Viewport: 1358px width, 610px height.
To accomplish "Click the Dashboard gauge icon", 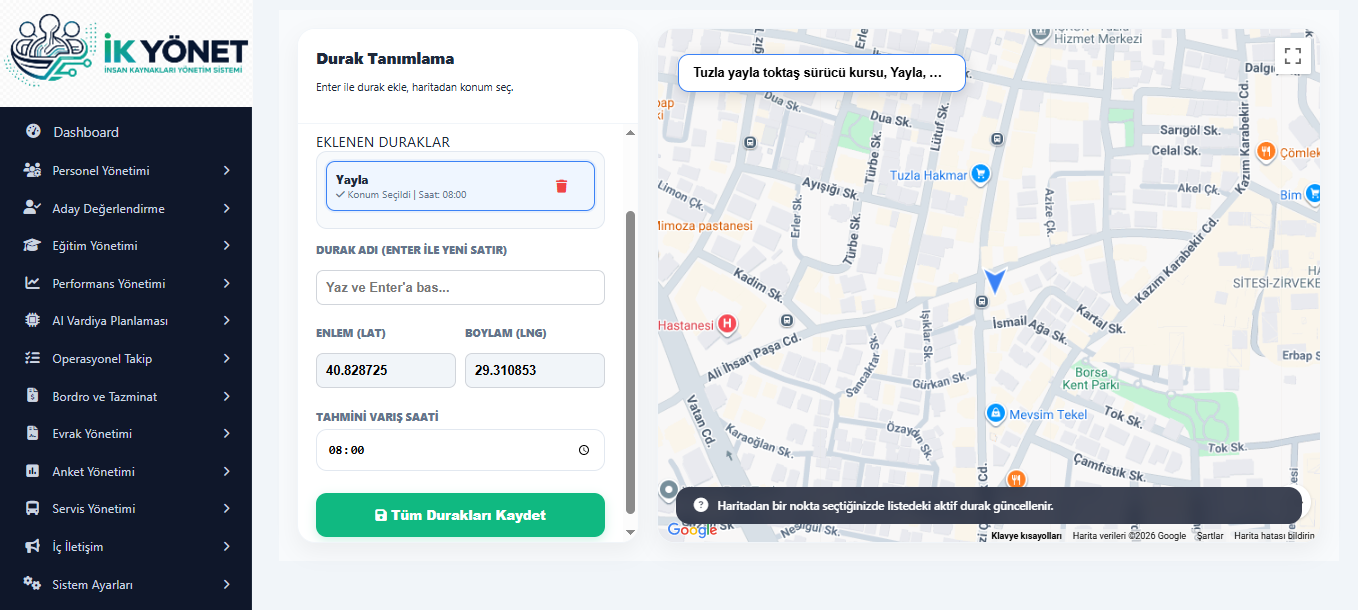I will tap(33, 132).
